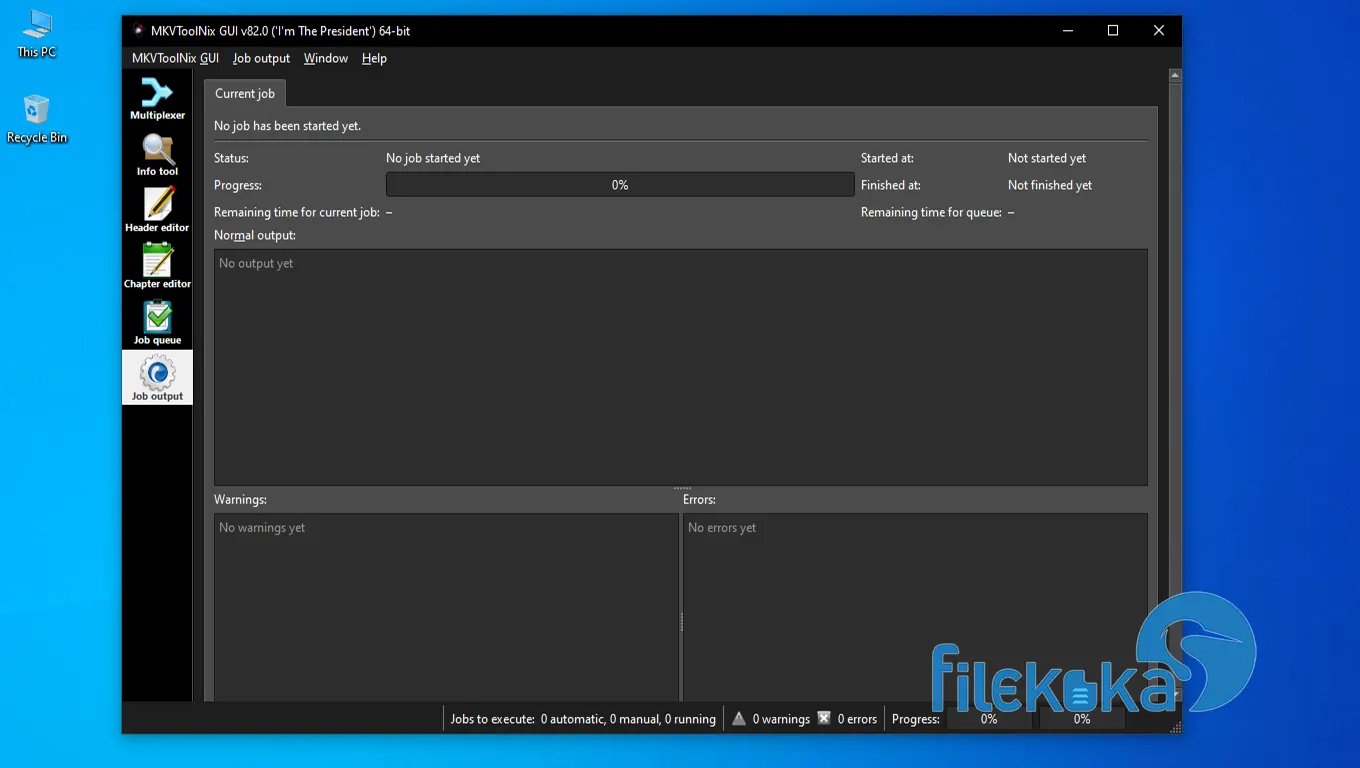The width and height of the screenshot is (1360, 768).
Task: Click the job progress bar showing 0%
Action: [620, 185]
